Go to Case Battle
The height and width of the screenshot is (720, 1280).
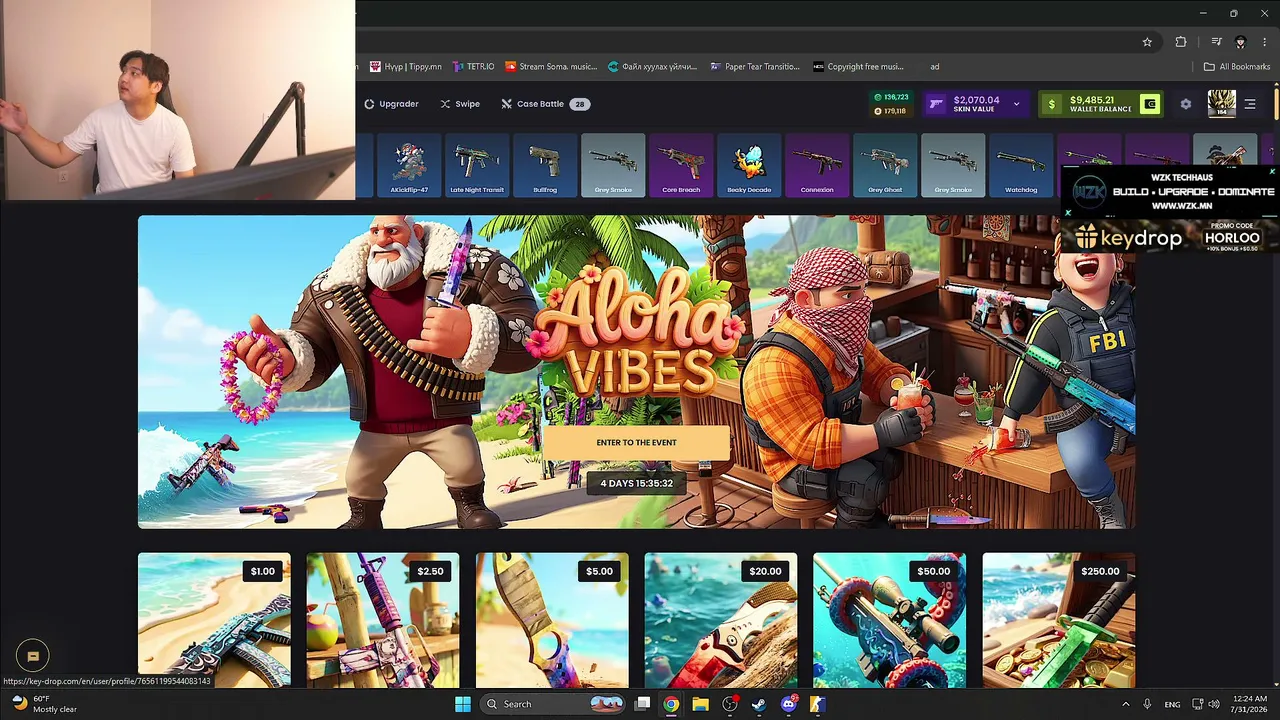(x=544, y=104)
